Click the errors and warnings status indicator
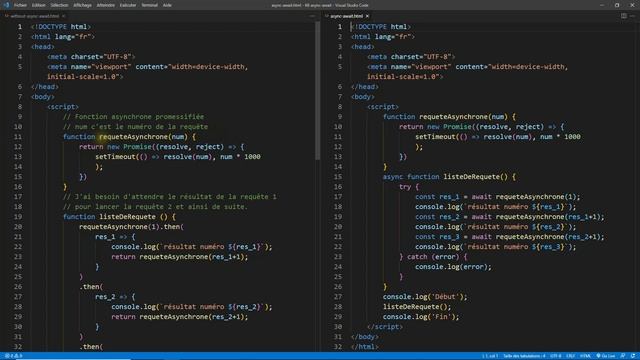 (x=13, y=356)
